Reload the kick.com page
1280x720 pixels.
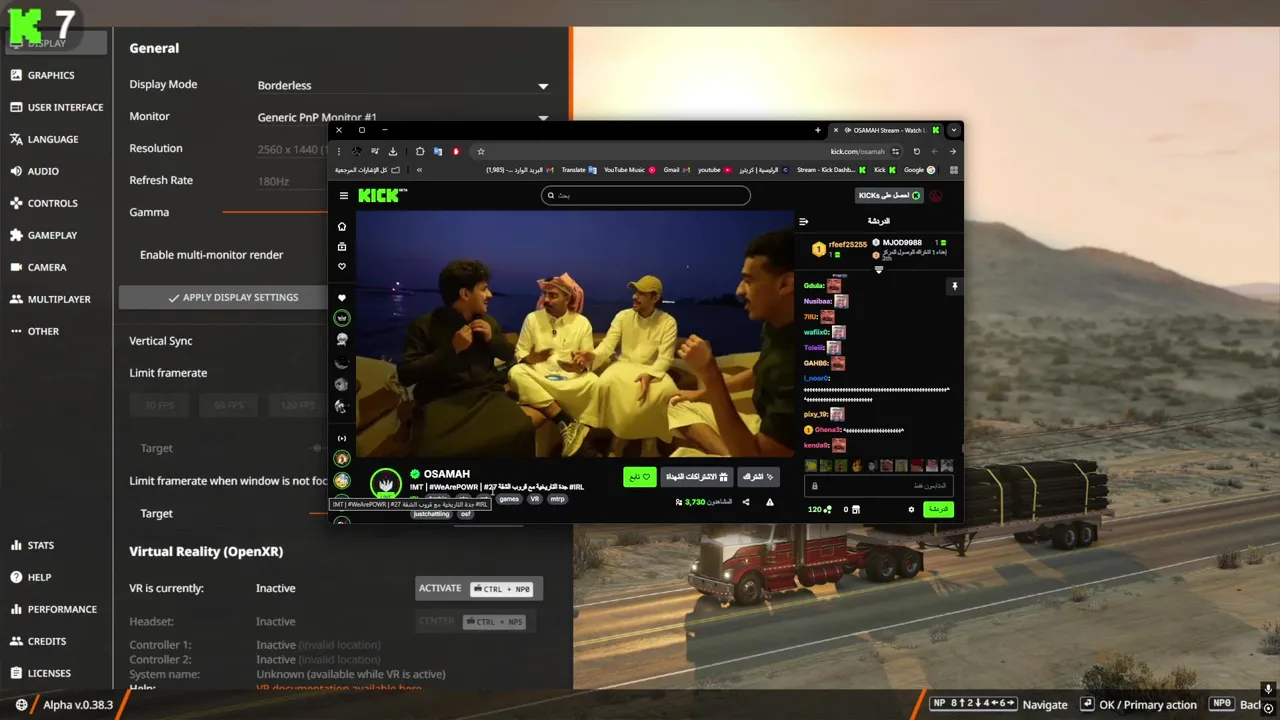(916, 152)
